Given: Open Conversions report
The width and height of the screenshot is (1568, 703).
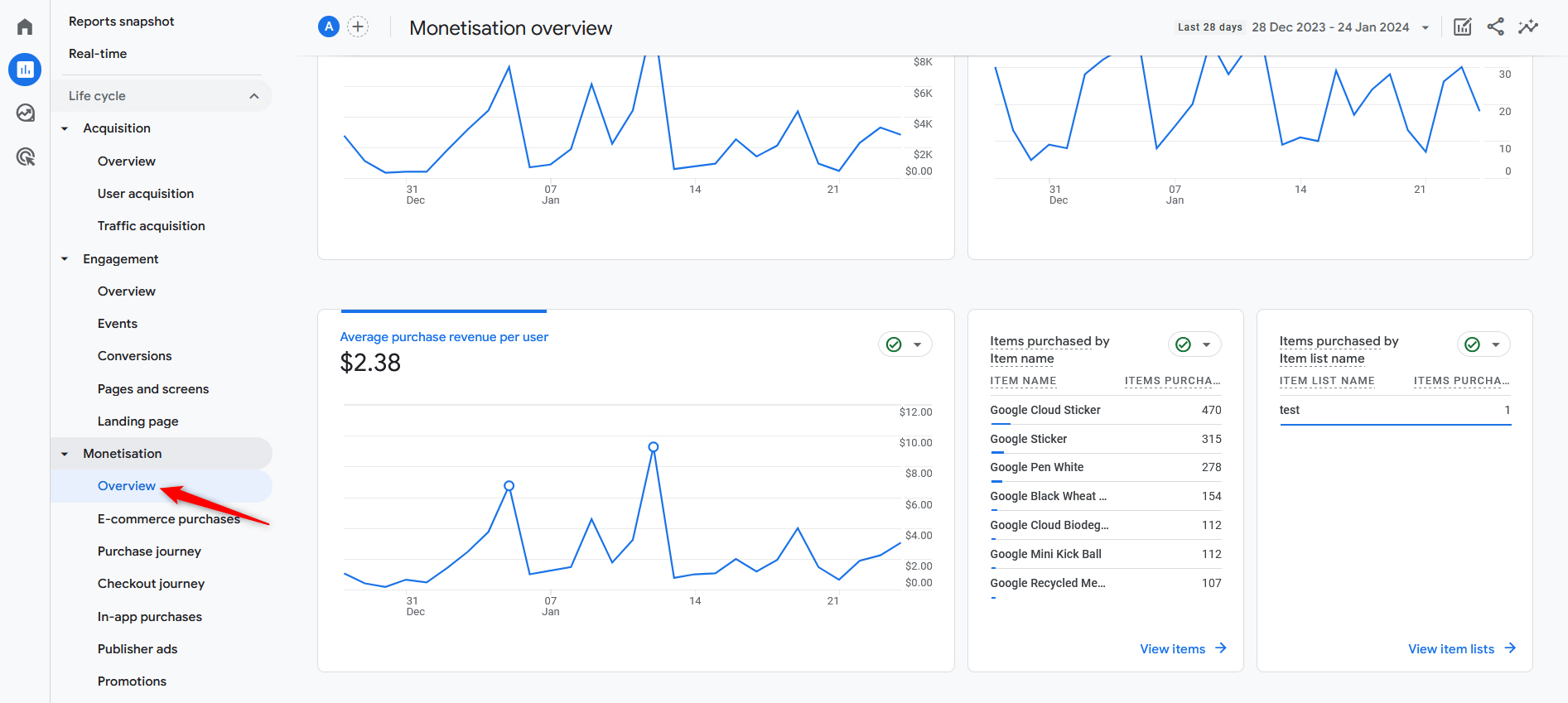Looking at the screenshot, I should tap(135, 356).
